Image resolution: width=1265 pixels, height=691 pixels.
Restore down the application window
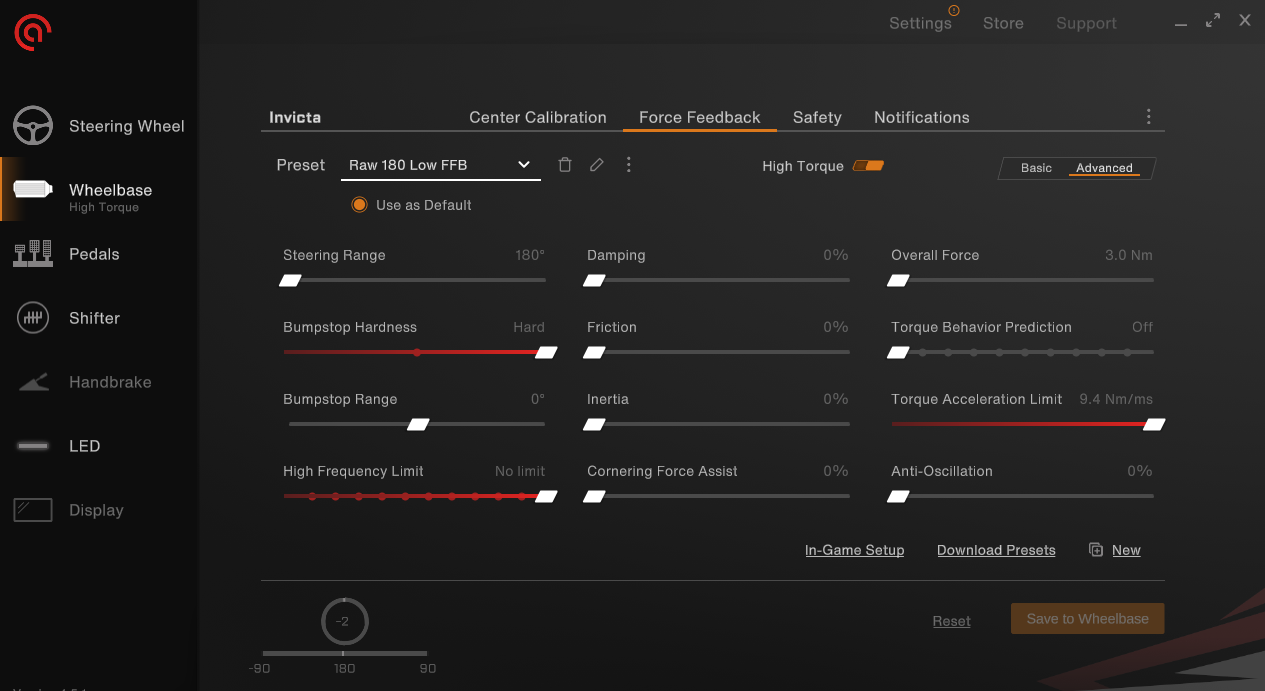pos(1213,20)
